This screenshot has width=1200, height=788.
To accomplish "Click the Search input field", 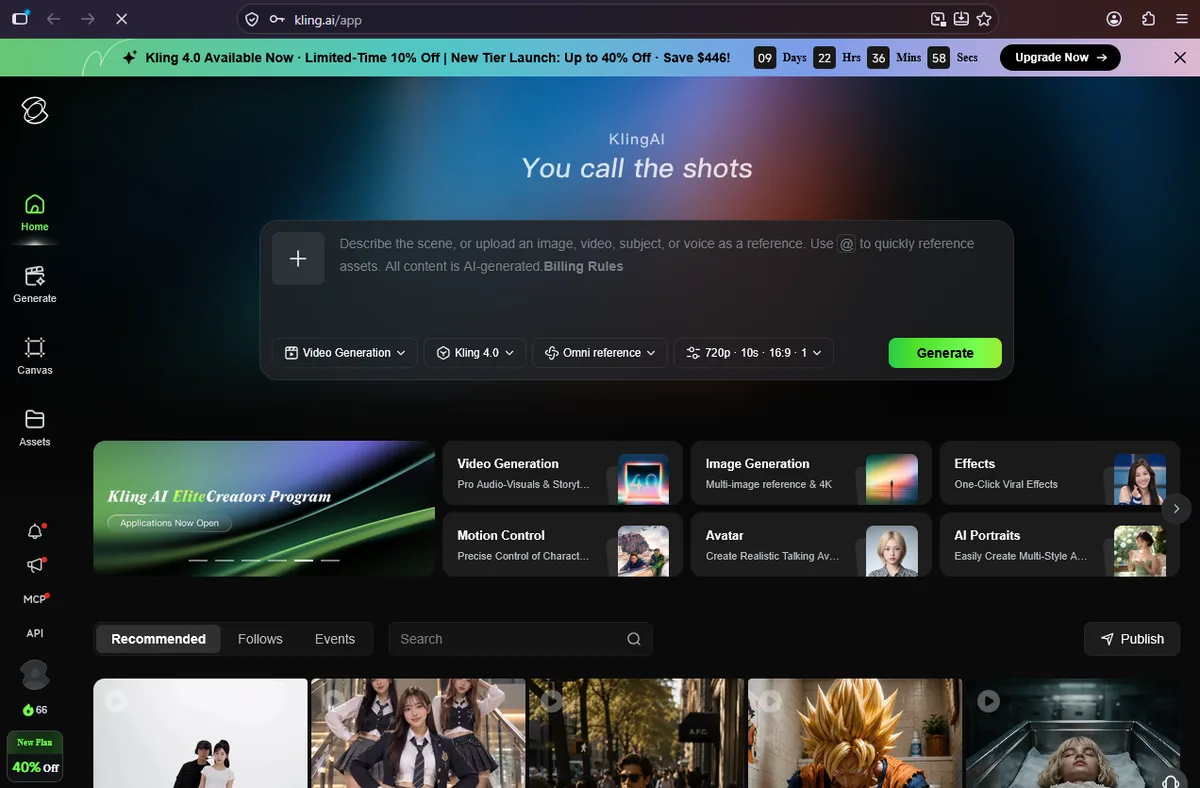I will (521, 639).
